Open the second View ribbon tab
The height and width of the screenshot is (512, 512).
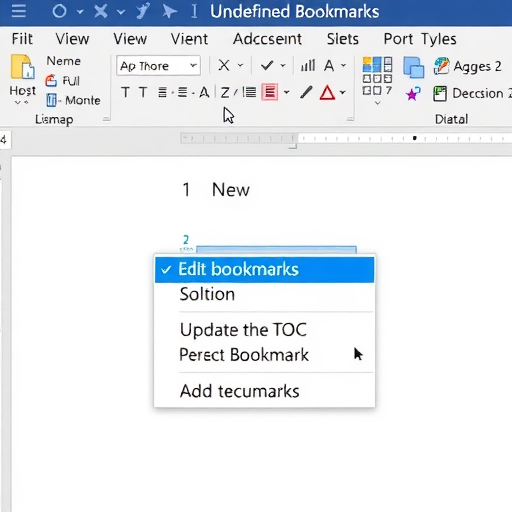130,39
